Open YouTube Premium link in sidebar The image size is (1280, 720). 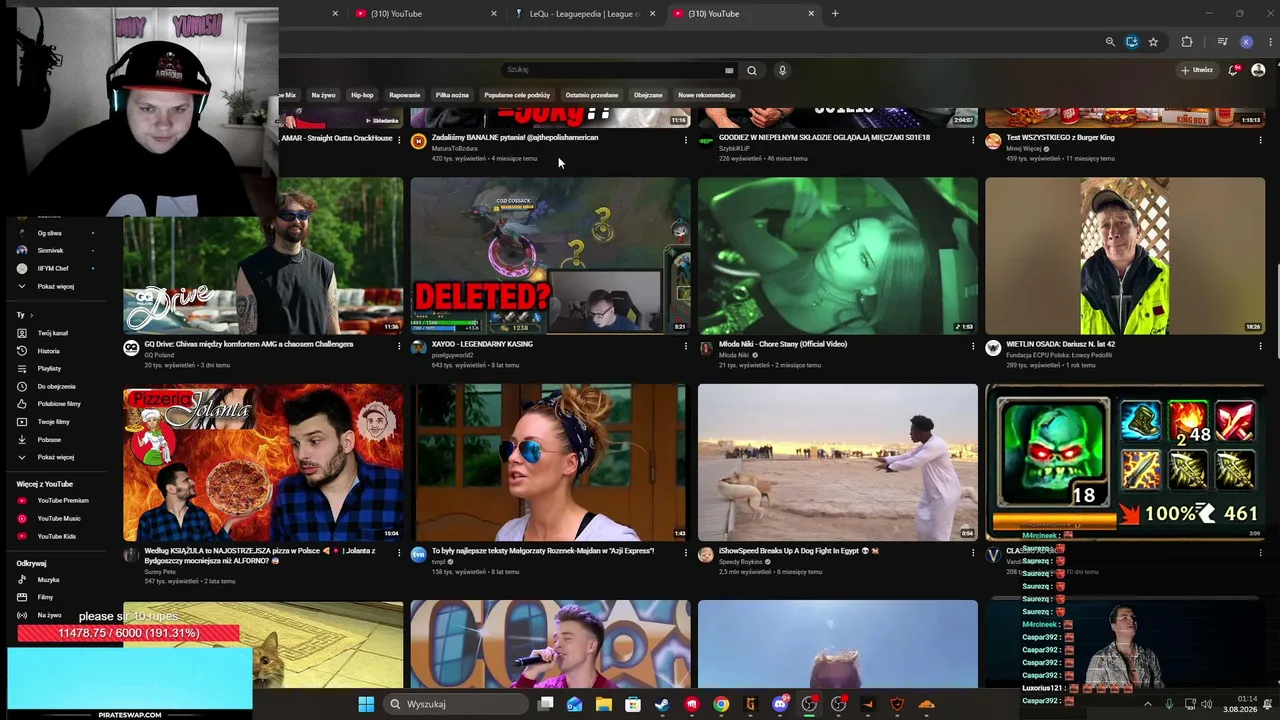click(x=63, y=501)
